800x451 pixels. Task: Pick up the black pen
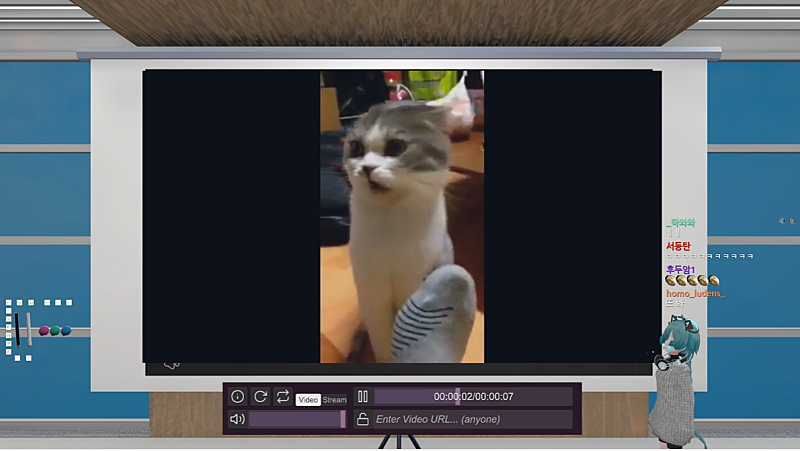(x=17, y=330)
